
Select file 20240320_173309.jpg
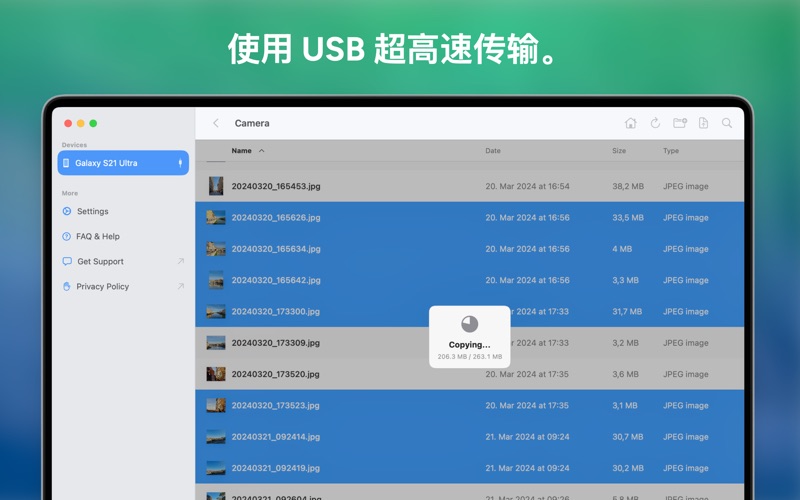coord(469,343)
